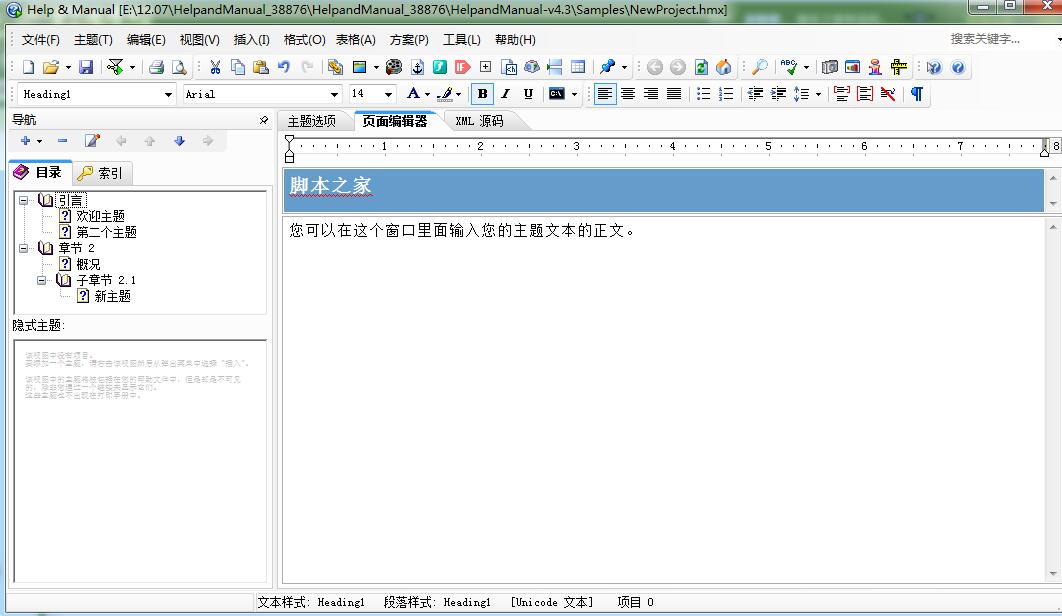The width and height of the screenshot is (1062, 616).
Task: Move the topic down with the blue arrow
Action: point(178,140)
